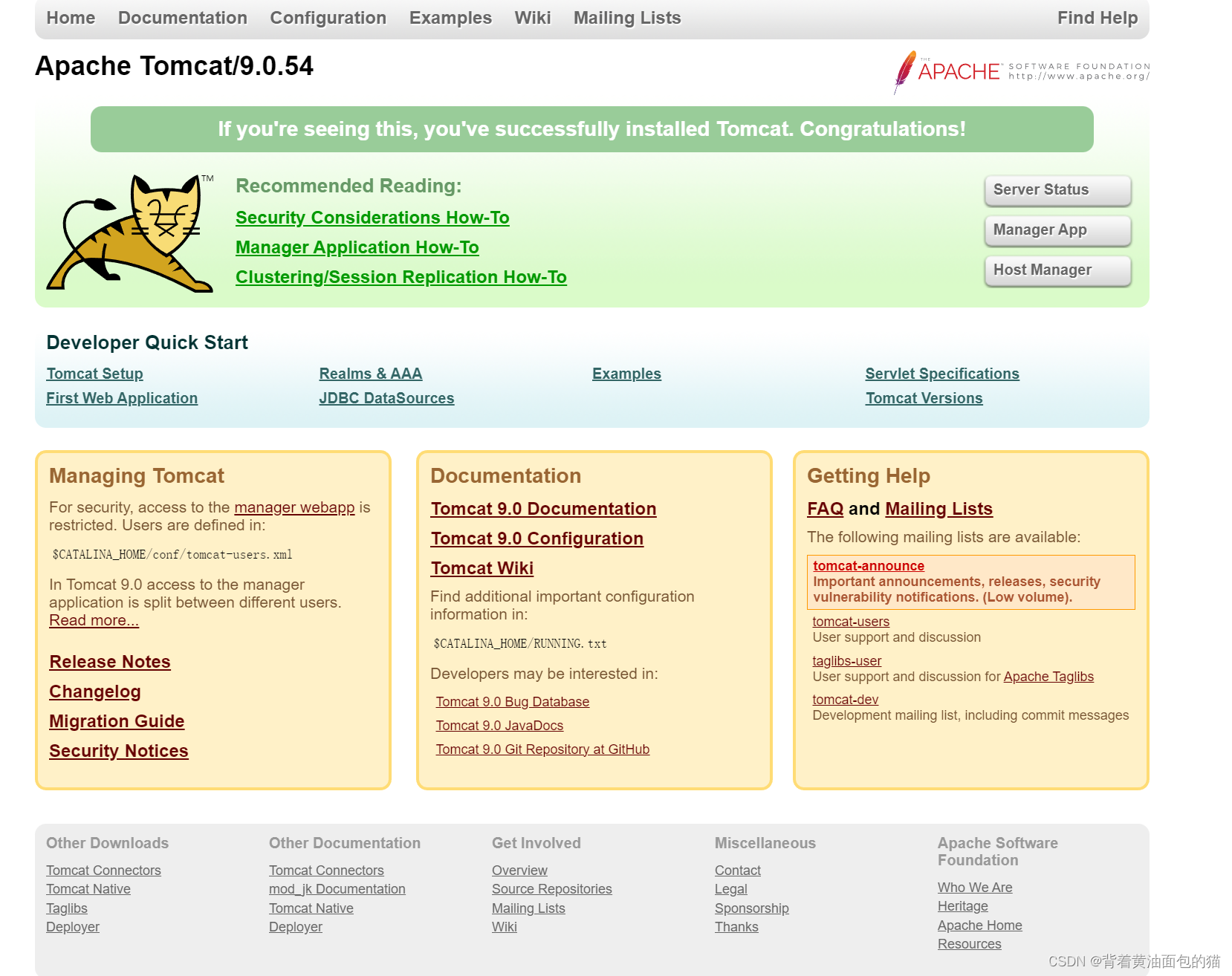Open Wiki link under Get Involved
Screen dimensions: 1232x976
[505, 927]
